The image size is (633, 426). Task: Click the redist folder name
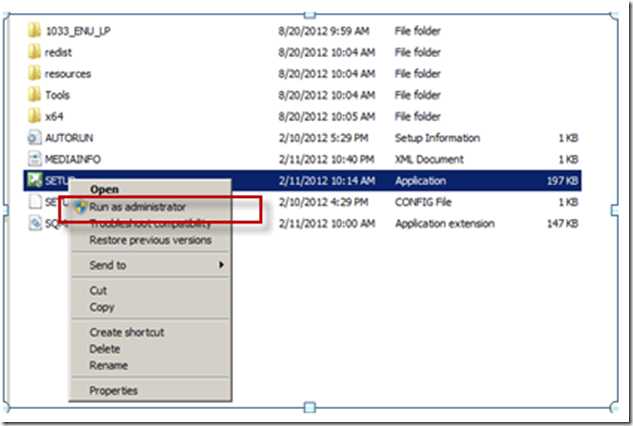tap(58, 52)
